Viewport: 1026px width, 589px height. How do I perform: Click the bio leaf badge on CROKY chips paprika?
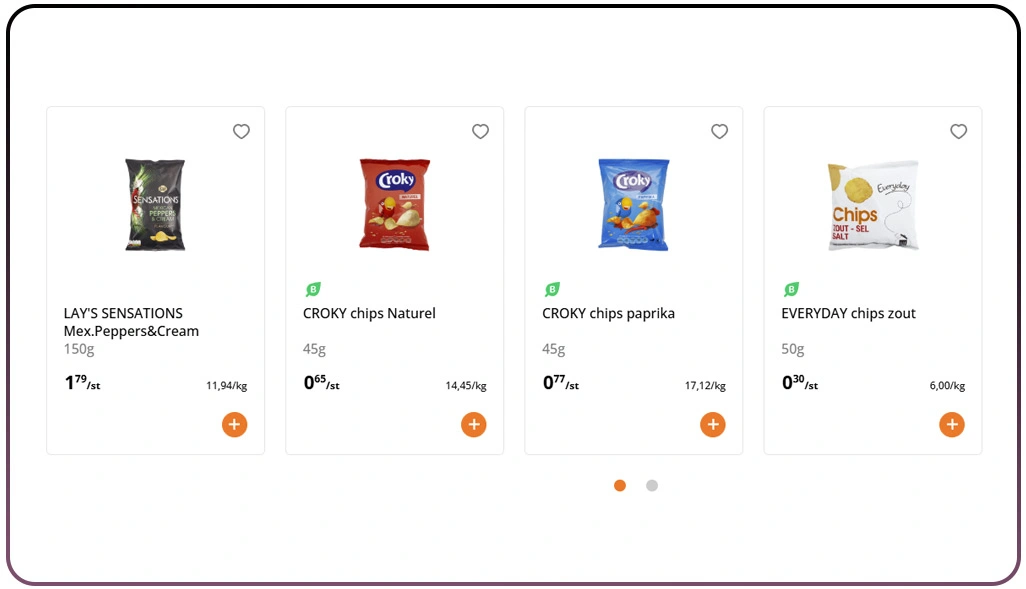tap(552, 289)
